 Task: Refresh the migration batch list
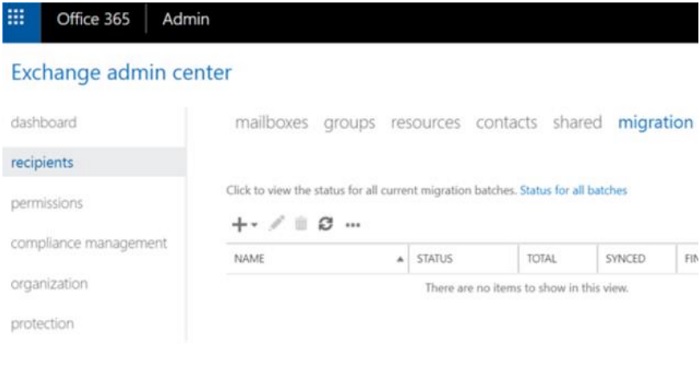click(x=325, y=223)
